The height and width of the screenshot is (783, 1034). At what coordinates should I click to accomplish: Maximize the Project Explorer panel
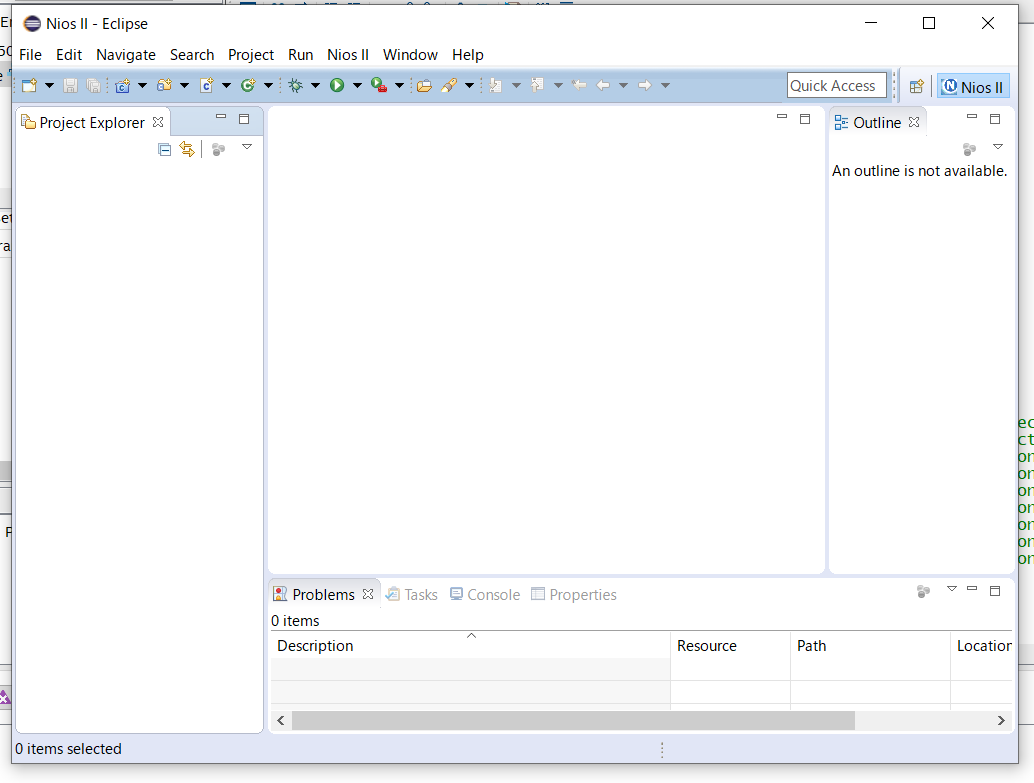click(244, 119)
